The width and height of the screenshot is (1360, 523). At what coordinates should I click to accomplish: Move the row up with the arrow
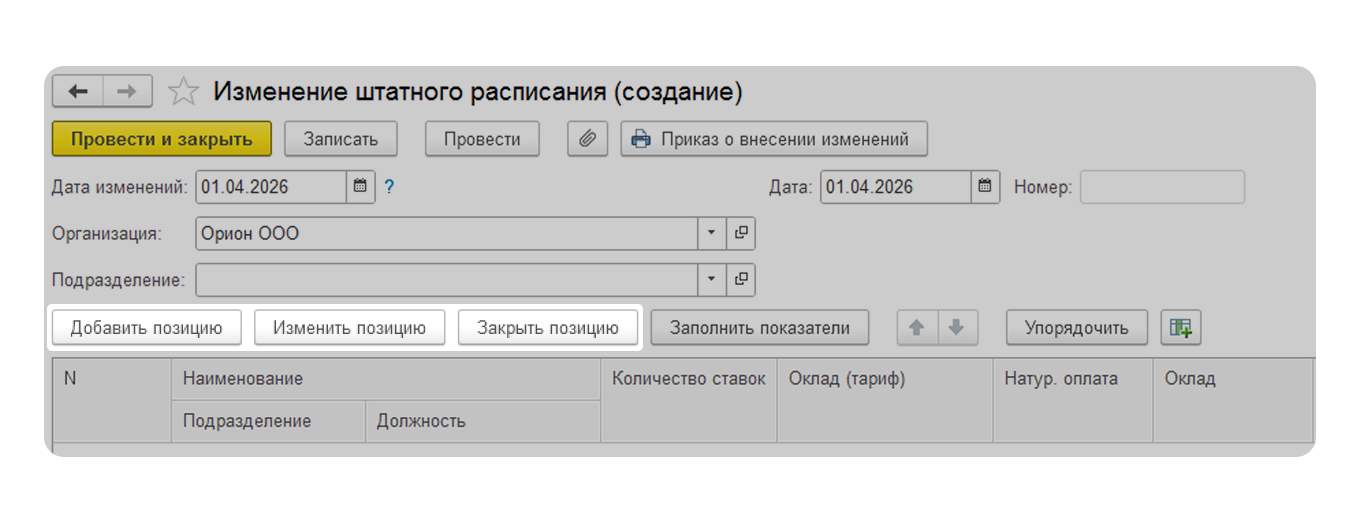(x=917, y=327)
